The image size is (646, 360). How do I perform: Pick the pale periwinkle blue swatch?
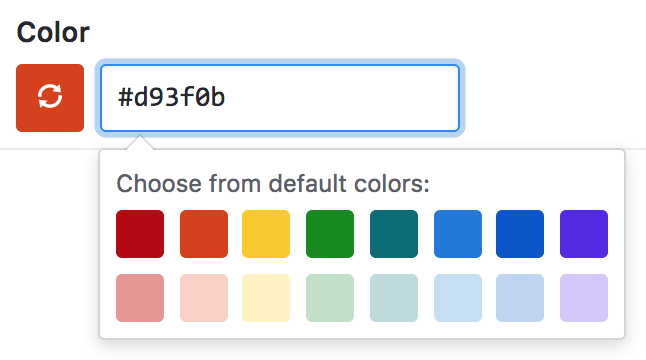(520, 298)
